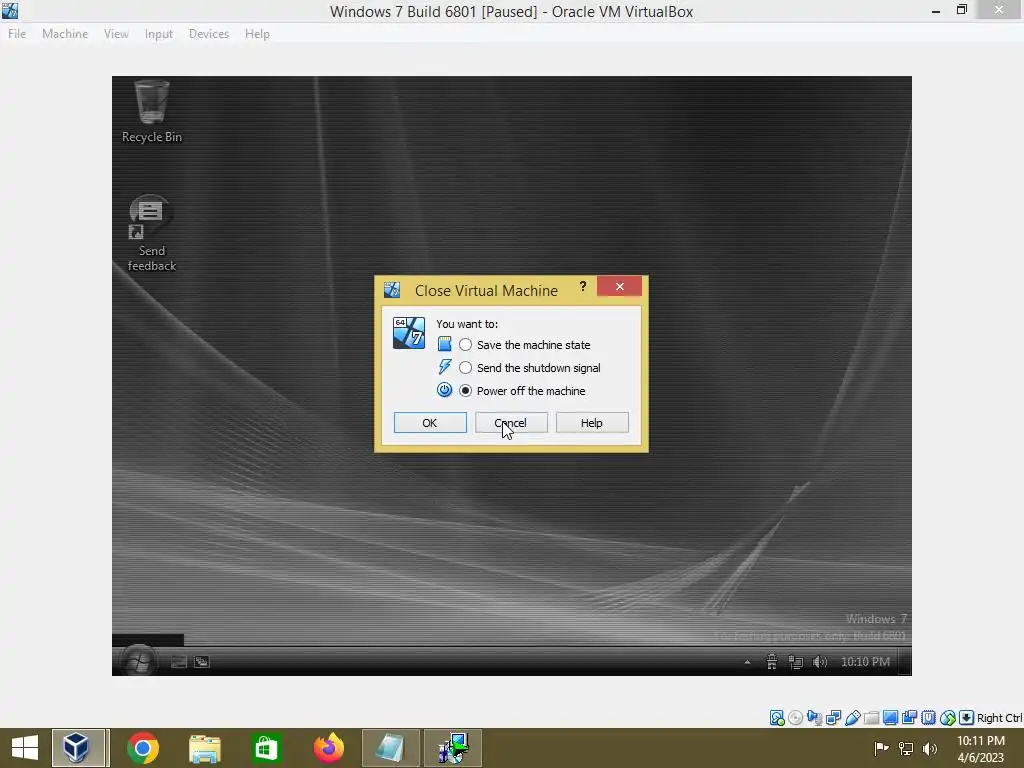Click the host network tray icon
The width and height of the screenshot is (1024, 768).
click(x=906, y=748)
